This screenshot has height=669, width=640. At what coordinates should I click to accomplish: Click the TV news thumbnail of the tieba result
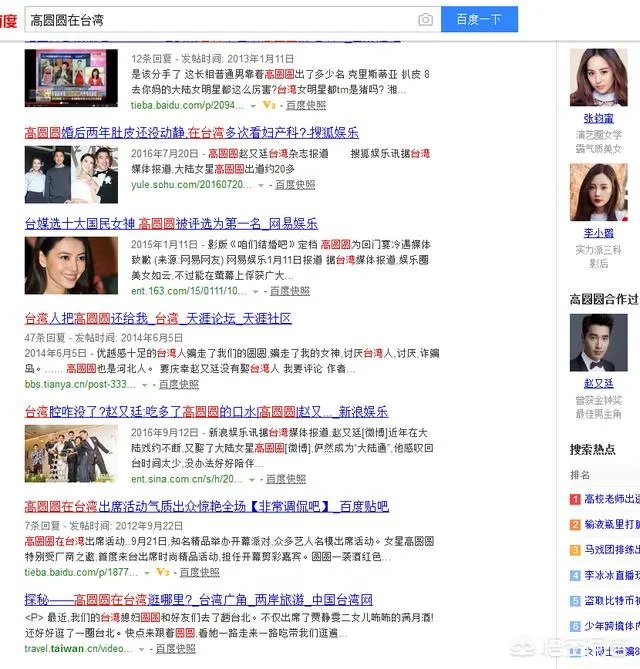tap(71, 78)
